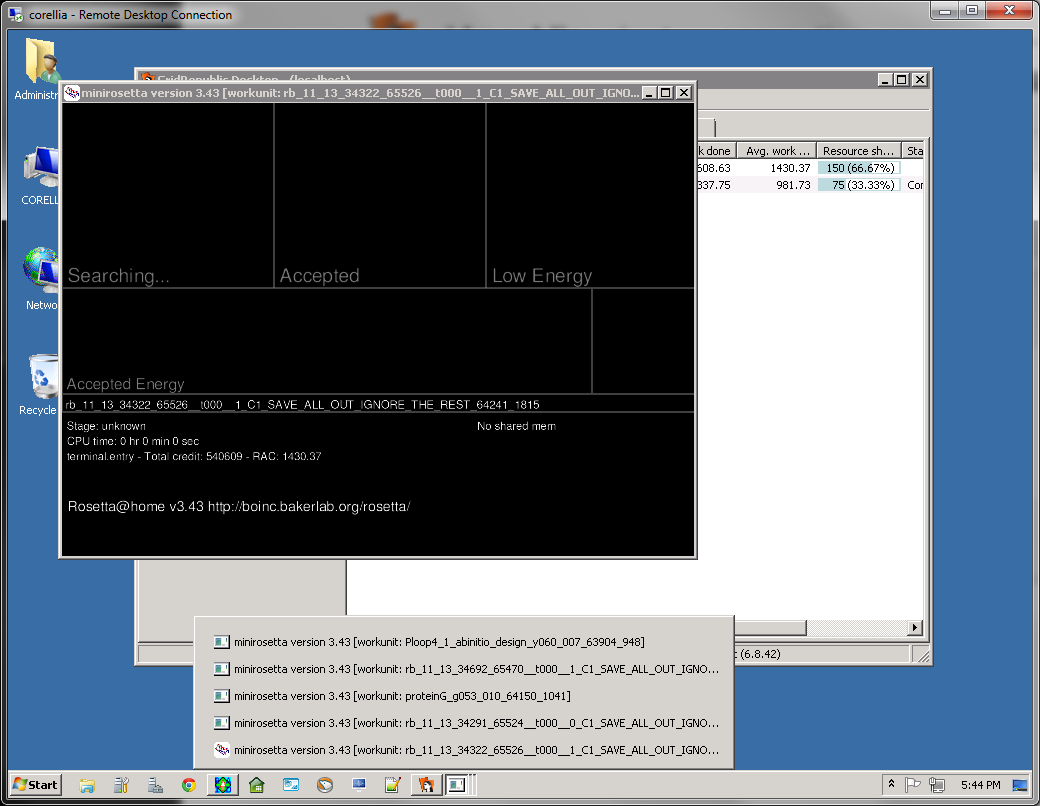The width and height of the screenshot is (1040, 806).
Task: Click the Total credit 540609 line
Action: (x=194, y=456)
